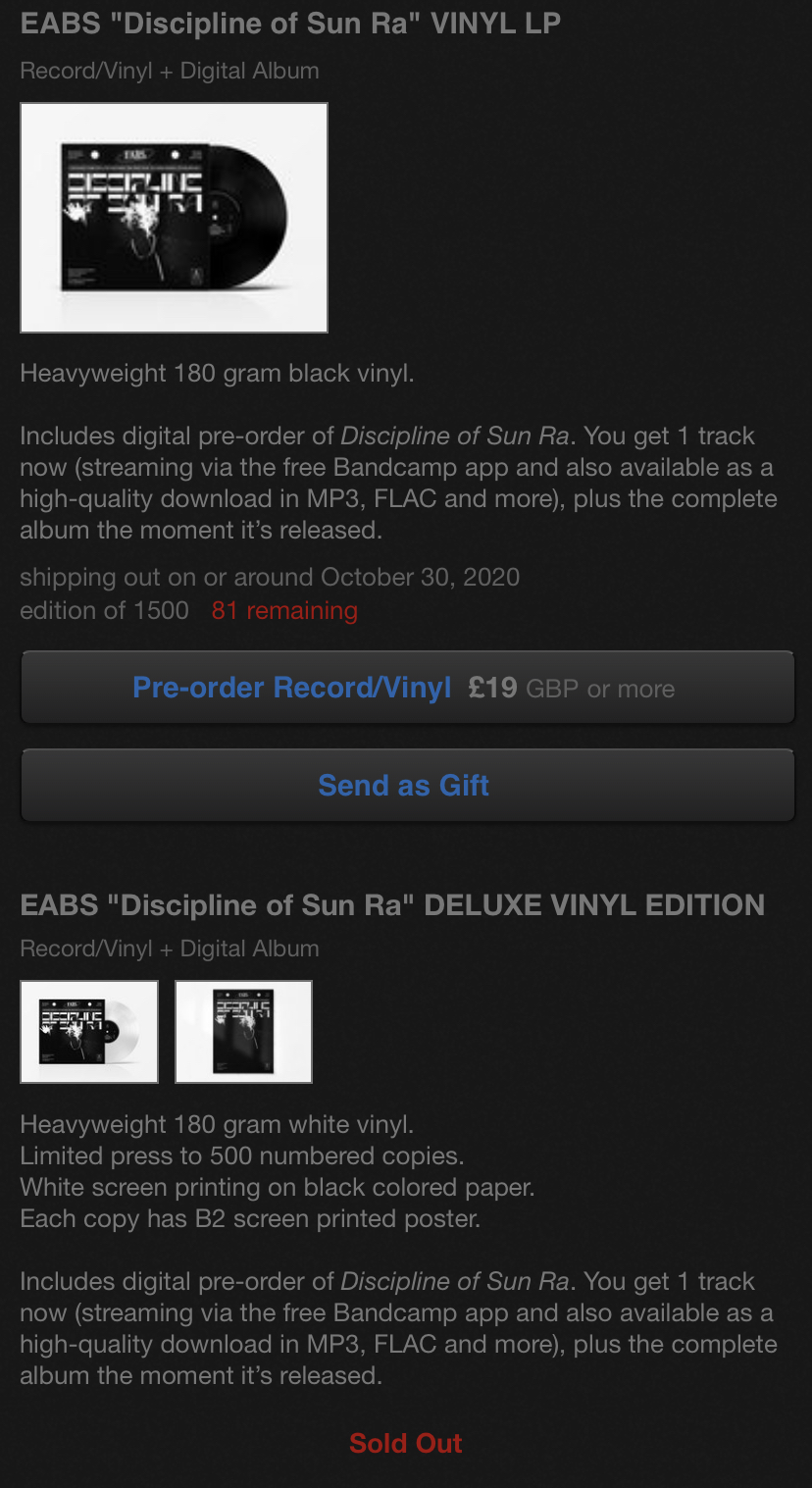Open the black vinyl LP product image
Screen dimensions: 812x1488
coord(174,218)
